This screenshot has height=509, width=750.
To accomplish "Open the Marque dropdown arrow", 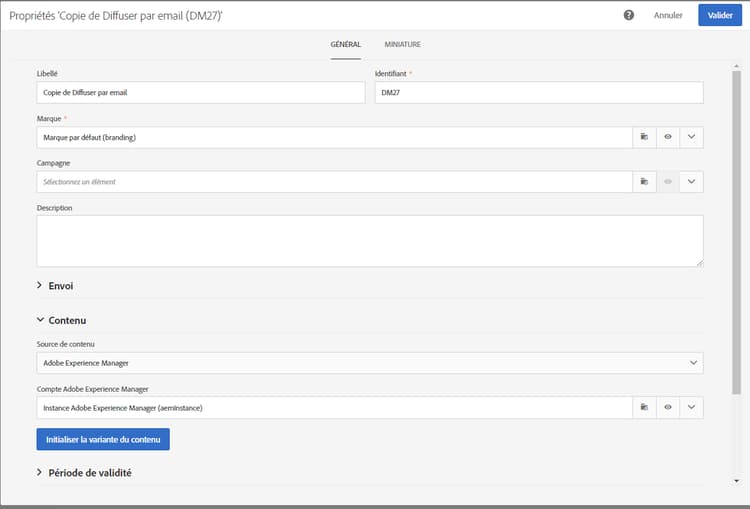I will click(691, 137).
